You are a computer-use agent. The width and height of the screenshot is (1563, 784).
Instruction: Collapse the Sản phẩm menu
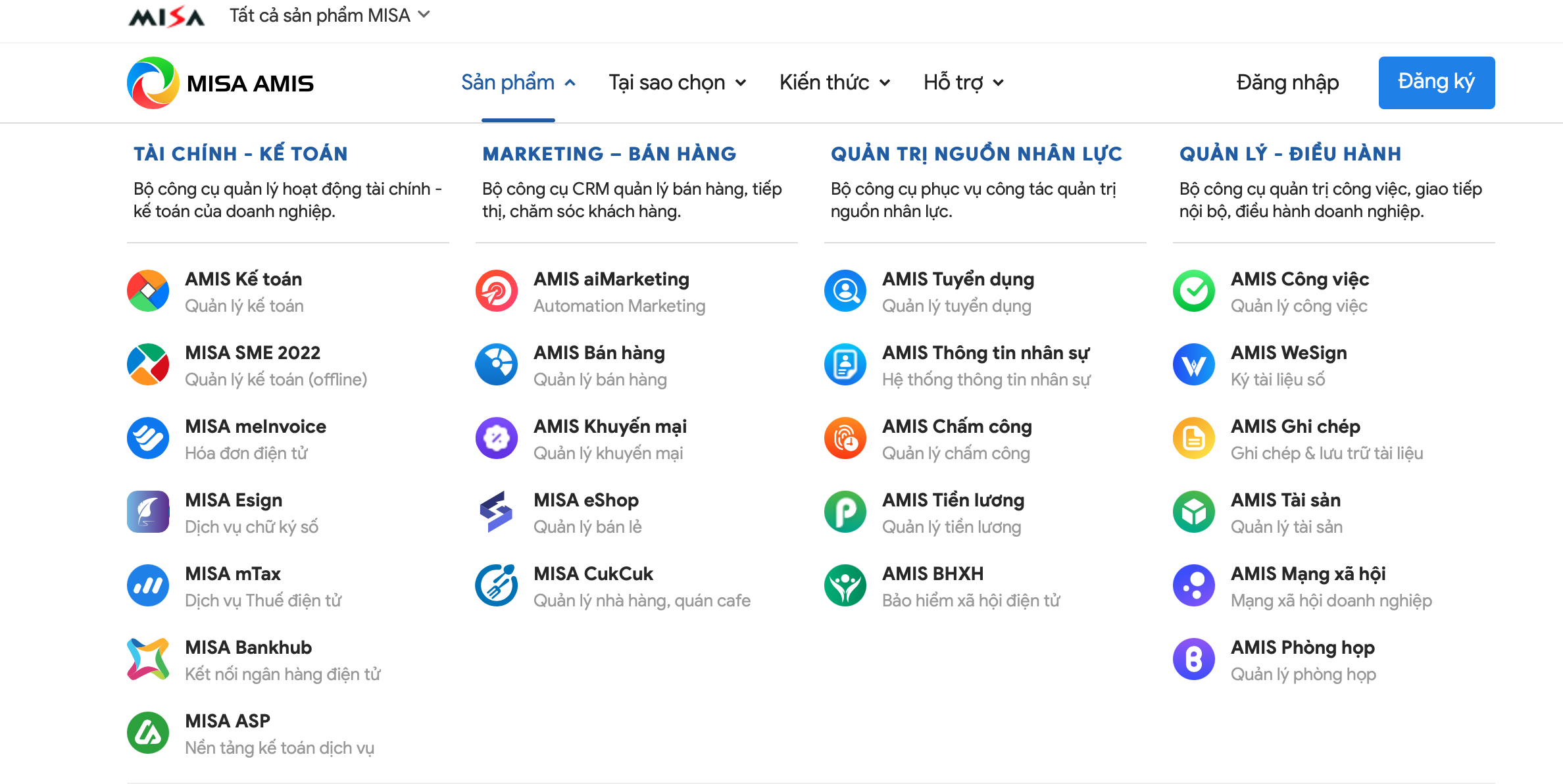coord(518,83)
